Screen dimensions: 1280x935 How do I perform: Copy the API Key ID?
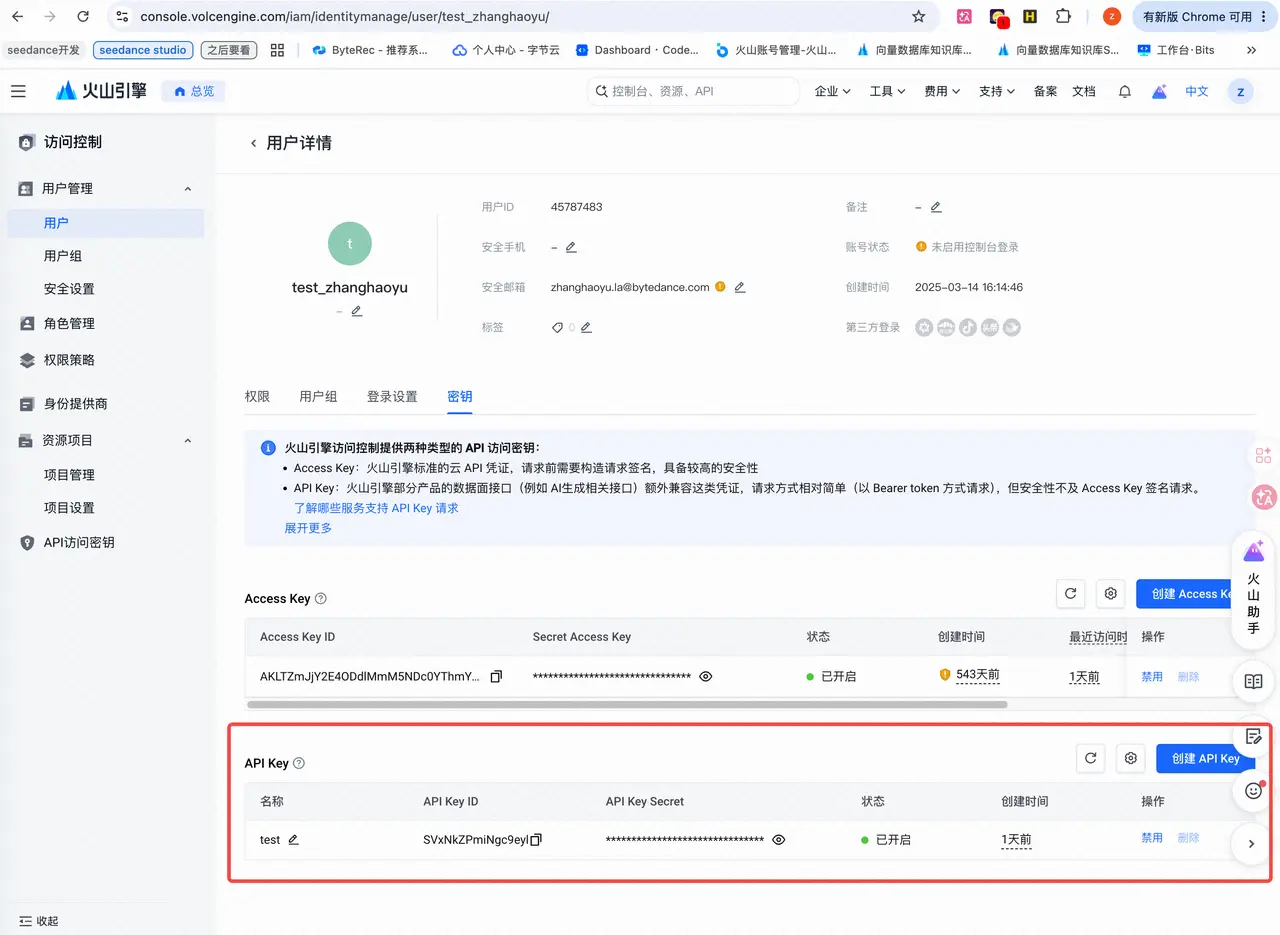point(536,840)
